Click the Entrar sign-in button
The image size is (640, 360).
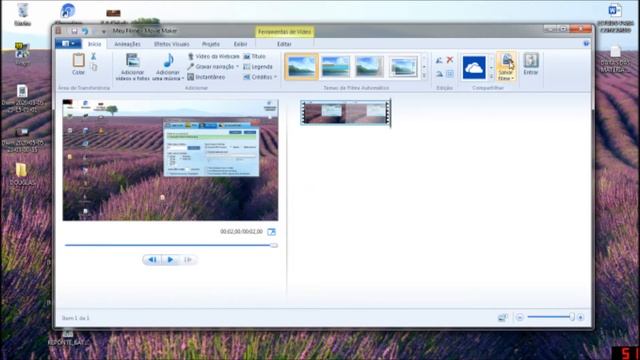[531, 64]
